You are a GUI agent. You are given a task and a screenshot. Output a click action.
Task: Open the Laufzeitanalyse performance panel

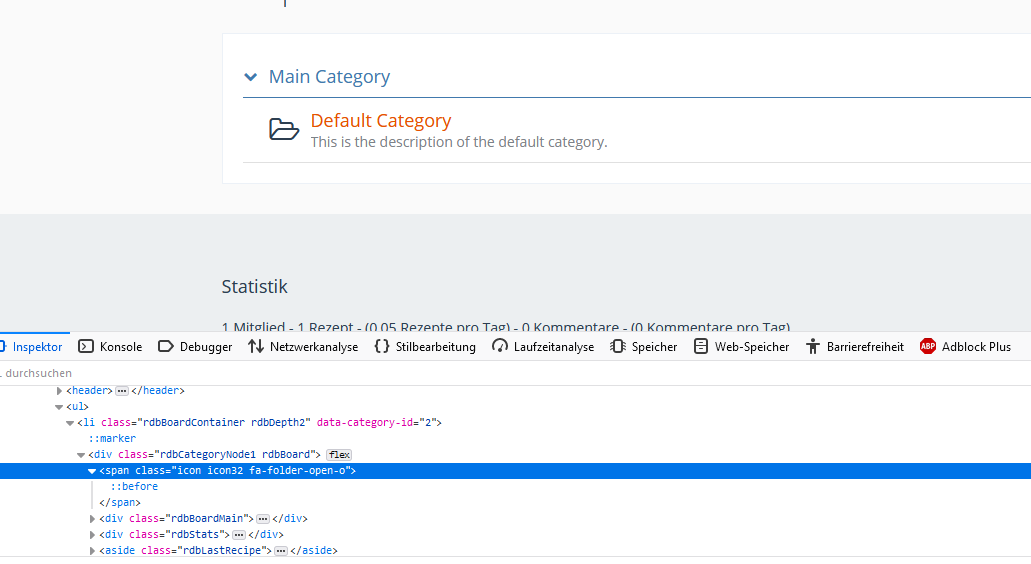[x=543, y=347]
